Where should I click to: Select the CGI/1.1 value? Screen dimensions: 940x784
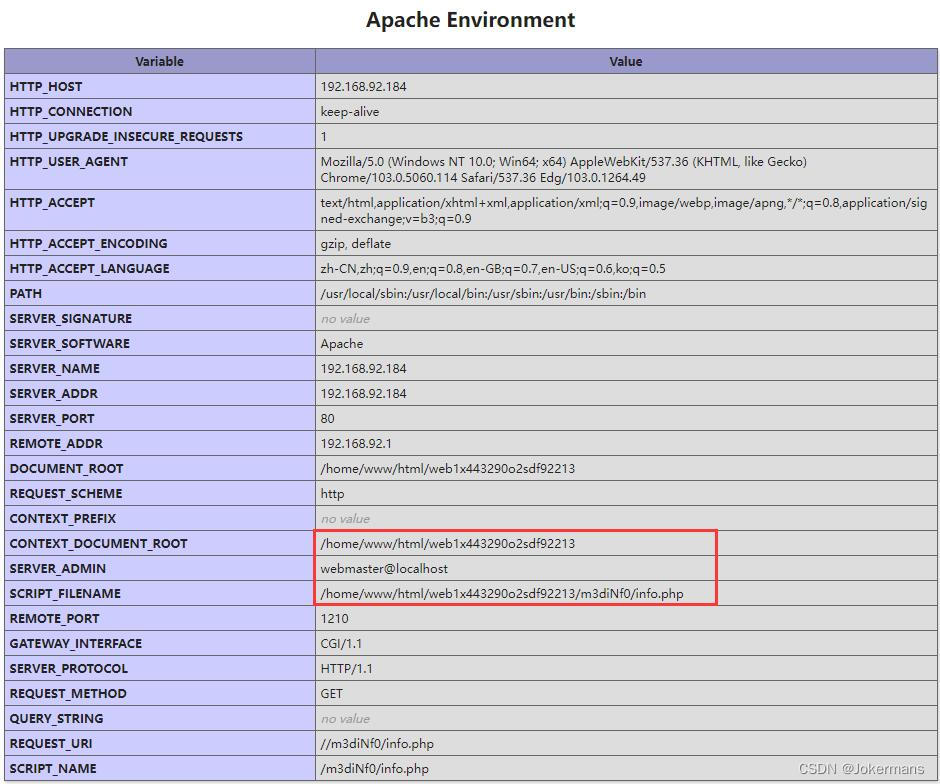tap(341, 644)
